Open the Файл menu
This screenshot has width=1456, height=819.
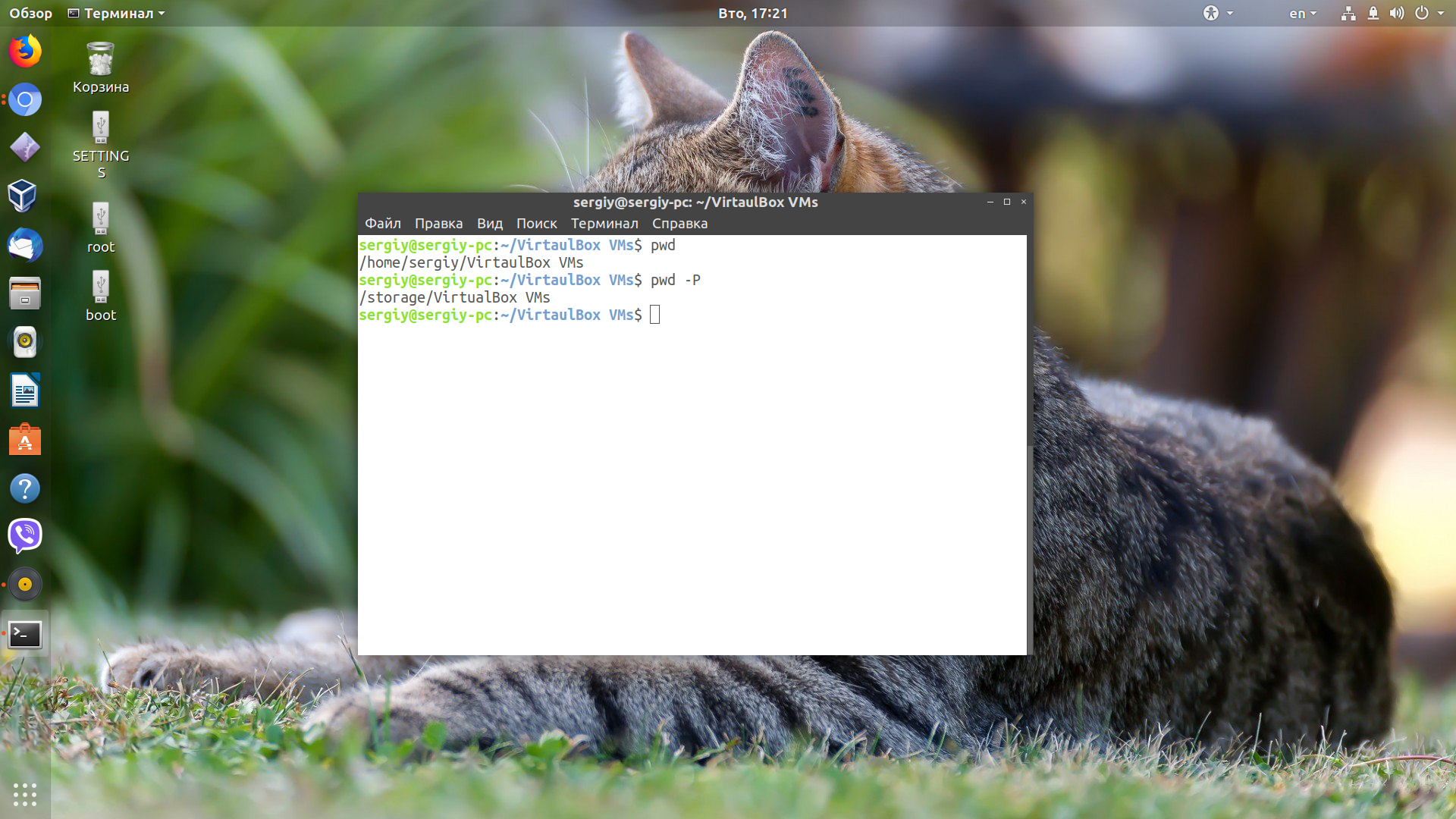point(382,224)
